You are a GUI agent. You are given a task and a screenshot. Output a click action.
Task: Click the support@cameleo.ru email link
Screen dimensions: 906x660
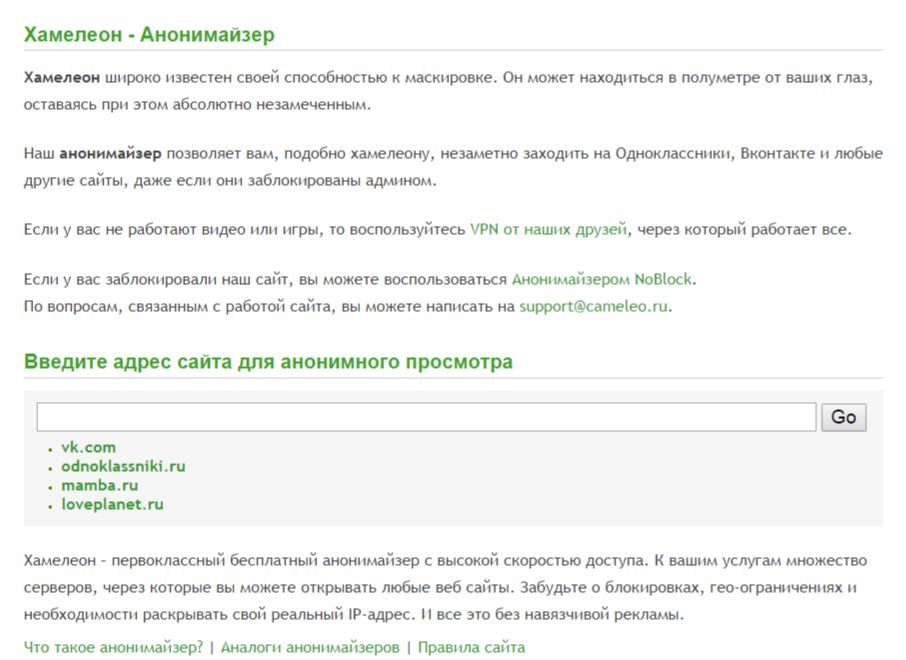pos(593,307)
